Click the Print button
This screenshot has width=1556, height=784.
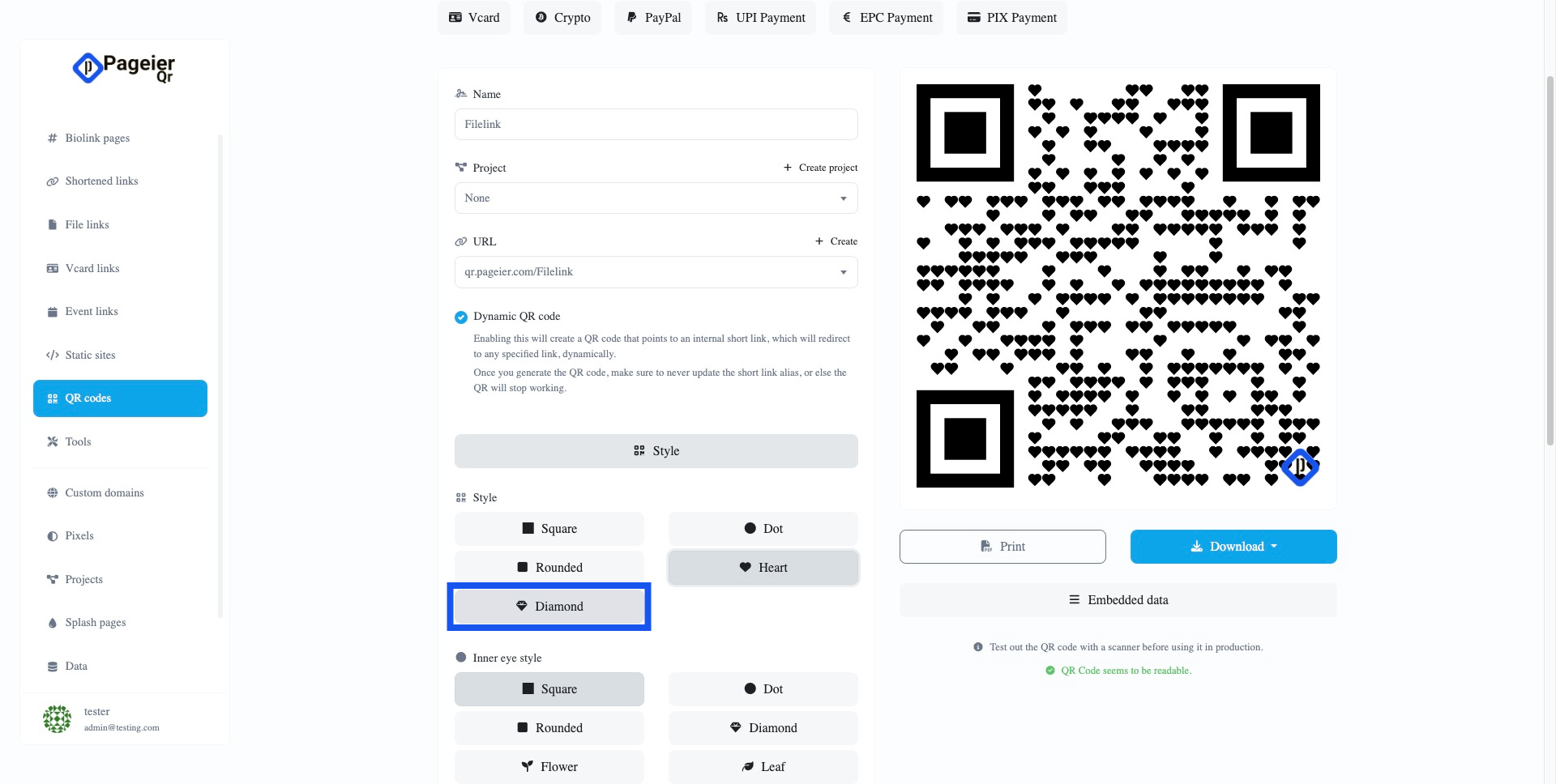click(x=1002, y=547)
